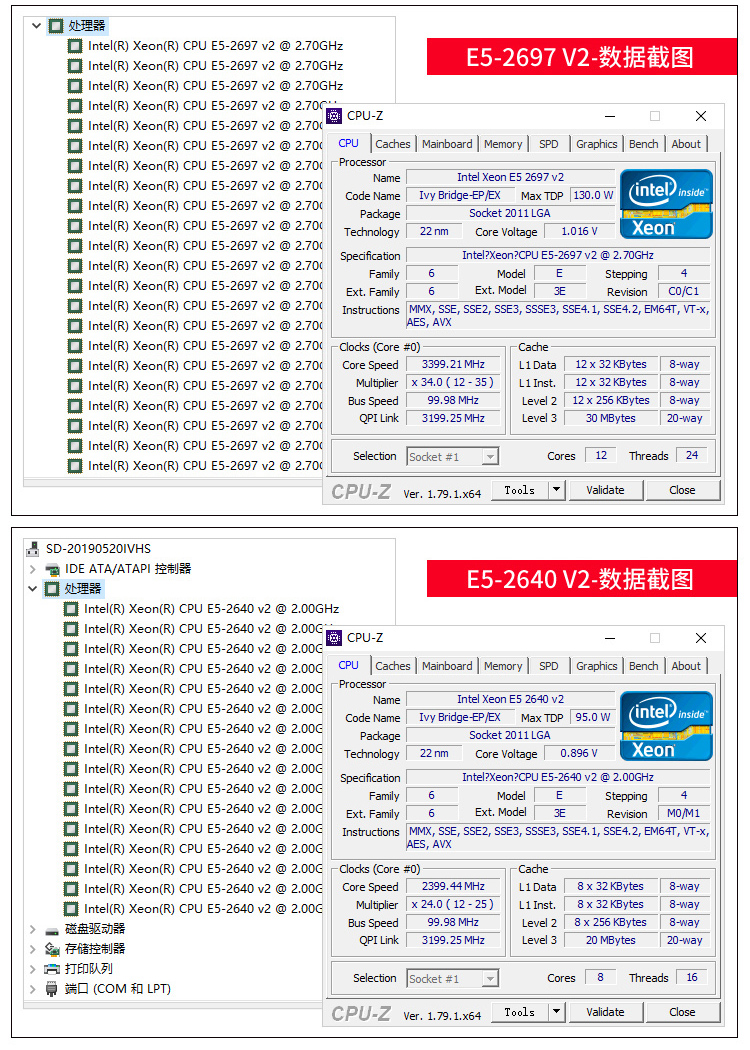
Task: Click the Name field 'Intel Xeon E5 2640 v2'
Action: [510, 699]
